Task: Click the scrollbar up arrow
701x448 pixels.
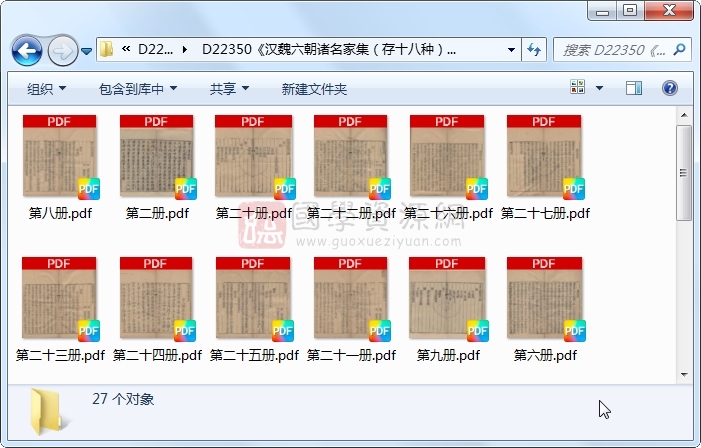Action: pyautogui.click(x=684, y=115)
